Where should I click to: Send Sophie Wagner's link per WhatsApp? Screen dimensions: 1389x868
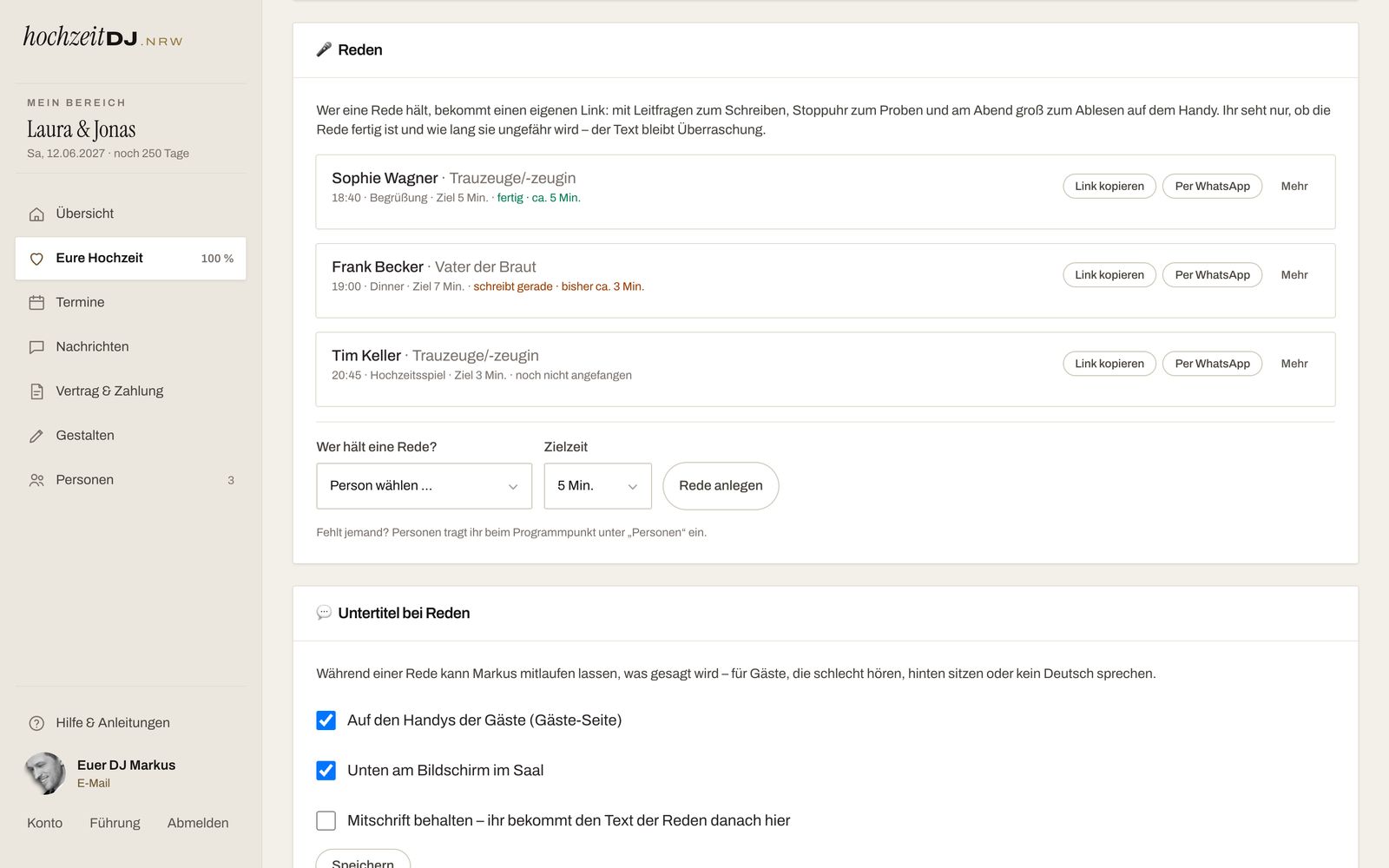1212,186
